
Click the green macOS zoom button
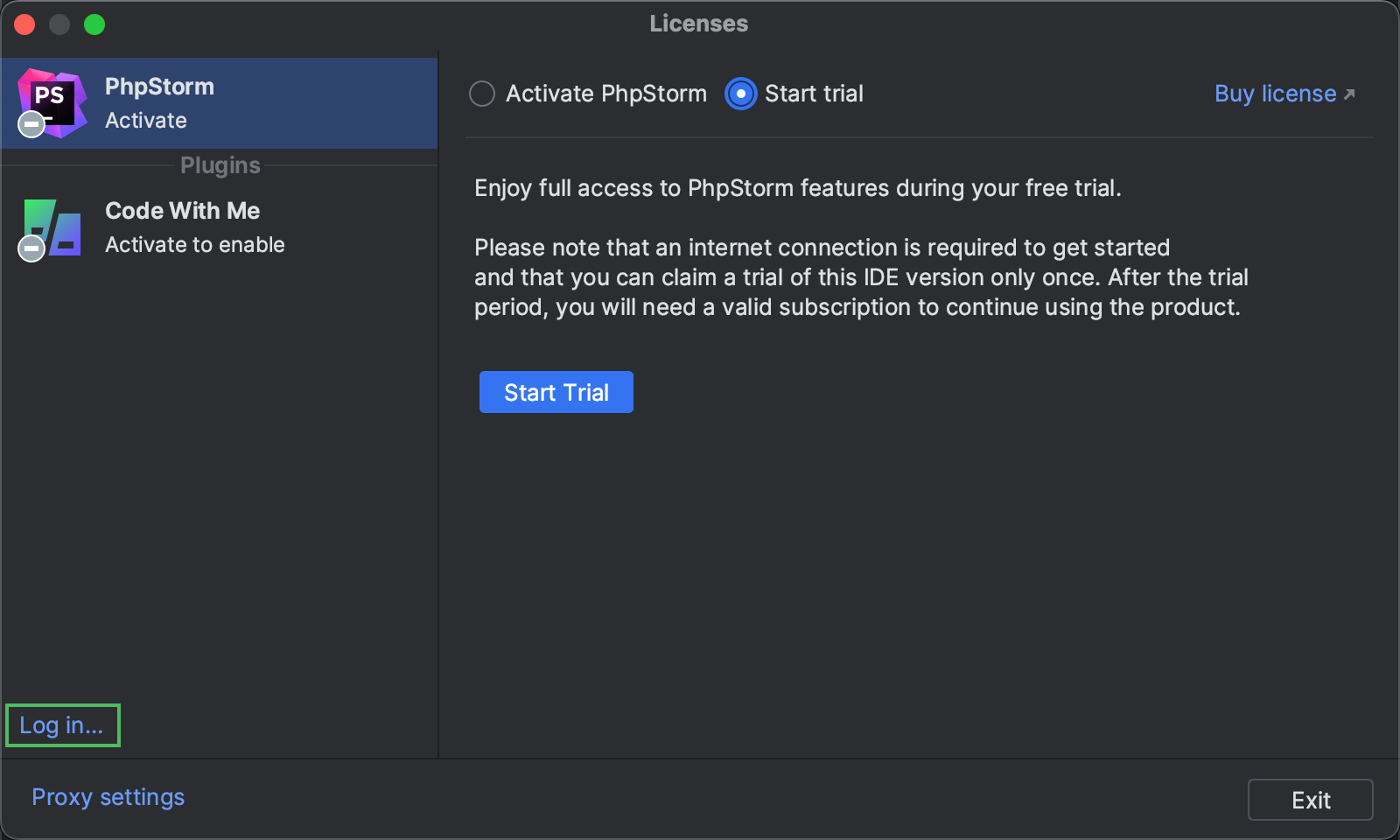point(94,24)
